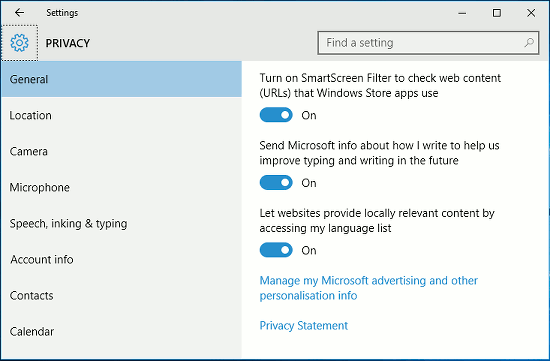The width and height of the screenshot is (550, 361).
Task: Open the Location privacy settings
Action: (121, 115)
